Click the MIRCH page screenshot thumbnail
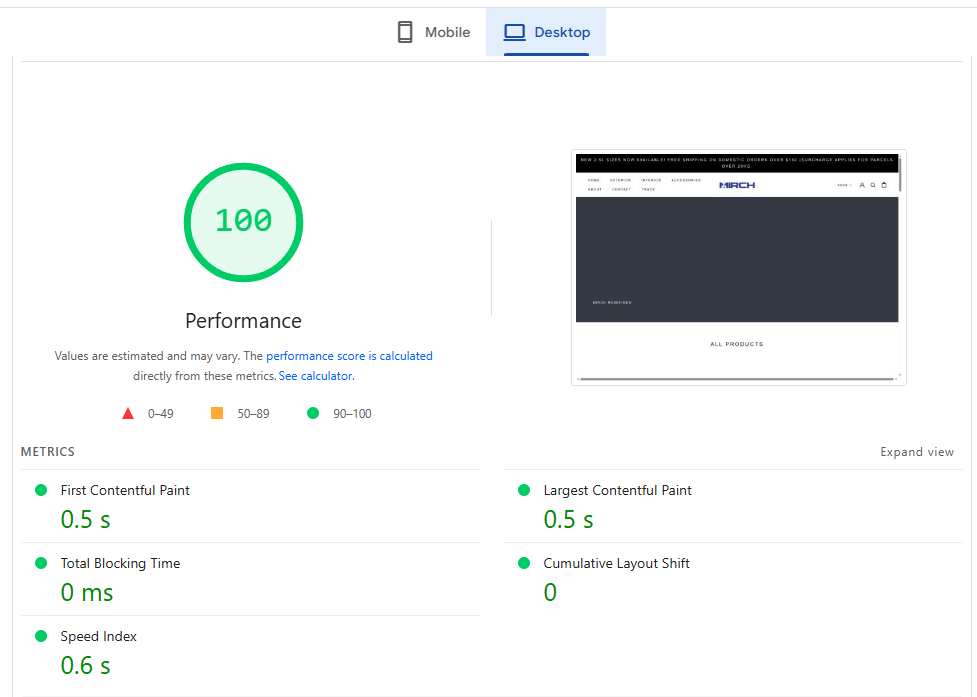Image resolution: width=977 pixels, height=697 pixels. (x=738, y=267)
